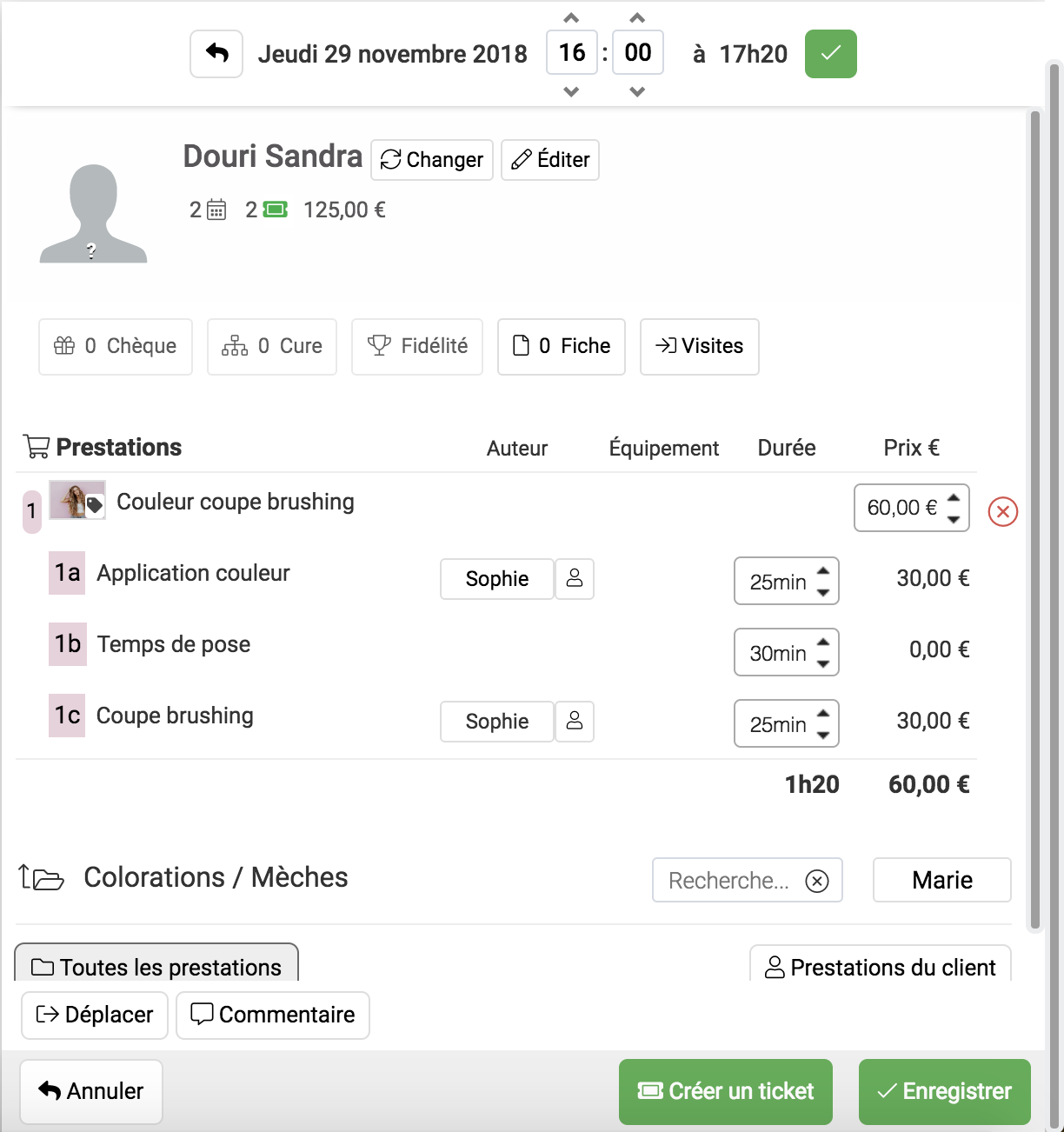Switch to Prestations du client tab

coord(881,964)
